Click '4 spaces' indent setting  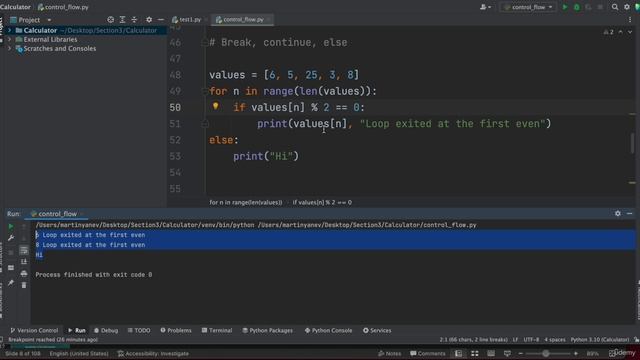555,340
